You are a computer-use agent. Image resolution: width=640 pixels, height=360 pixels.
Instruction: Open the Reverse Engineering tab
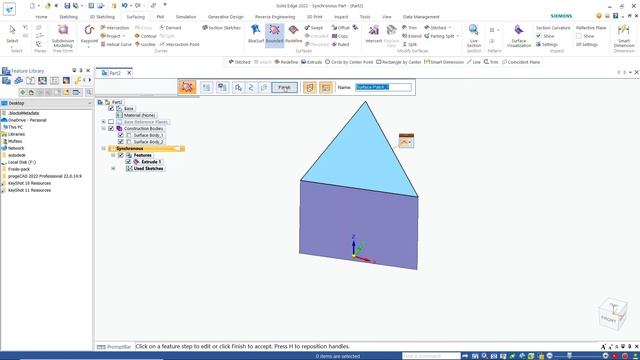click(x=275, y=17)
